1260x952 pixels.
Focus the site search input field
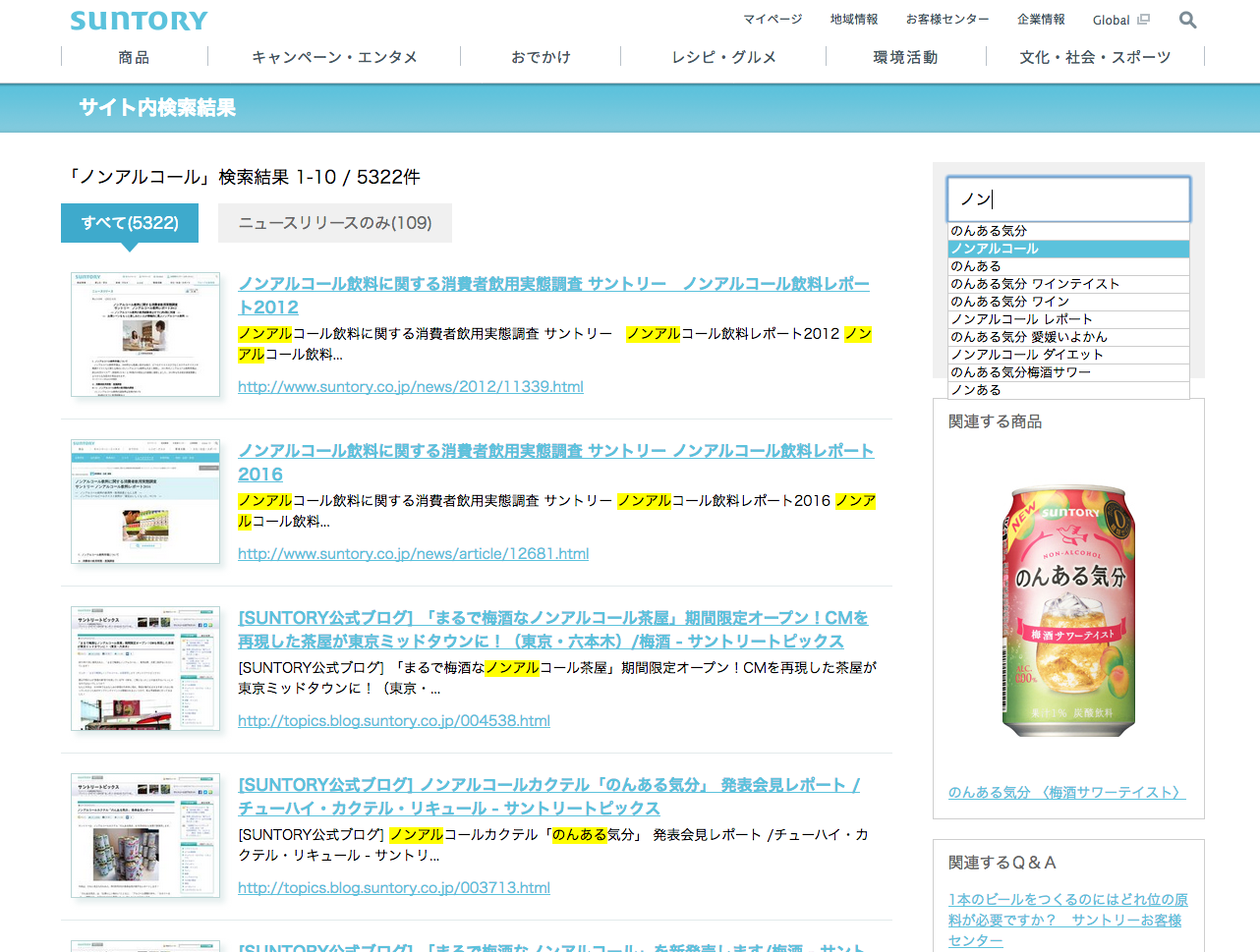(x=1068, y=199)
